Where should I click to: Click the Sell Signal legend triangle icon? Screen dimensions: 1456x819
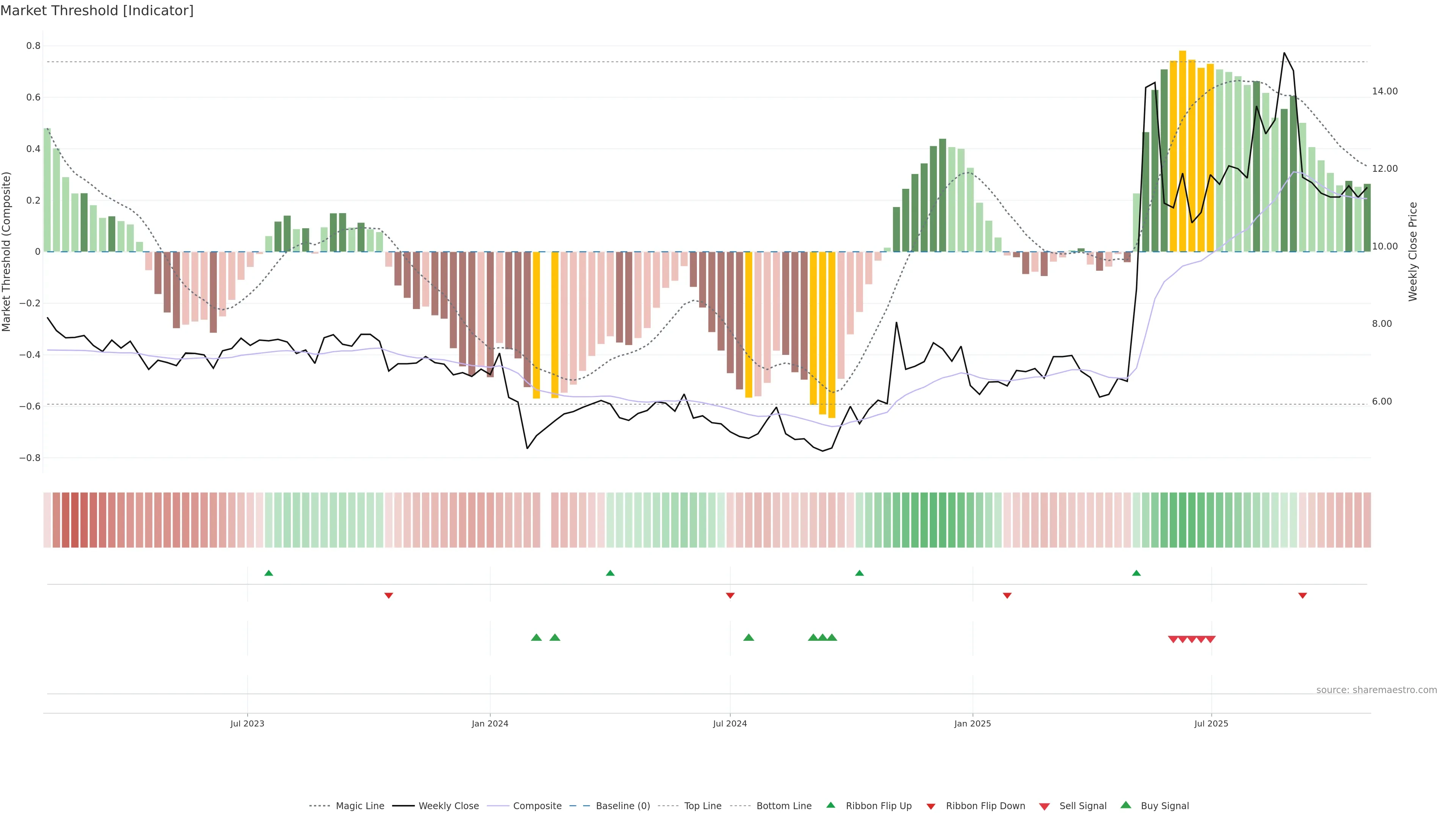pyautogui.click(x=1044, y=806)
